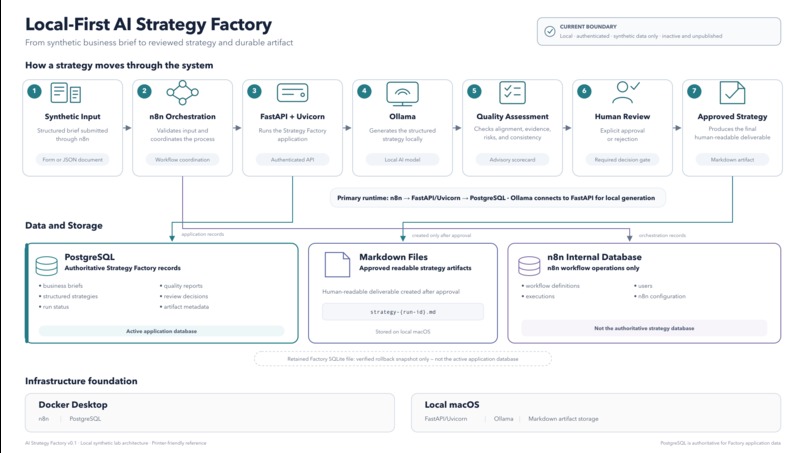Image resolution: width=806 pixels, height=453 pixels.
Task: Click the 'Quality Assessment' card title
Action: coord(512,117)
